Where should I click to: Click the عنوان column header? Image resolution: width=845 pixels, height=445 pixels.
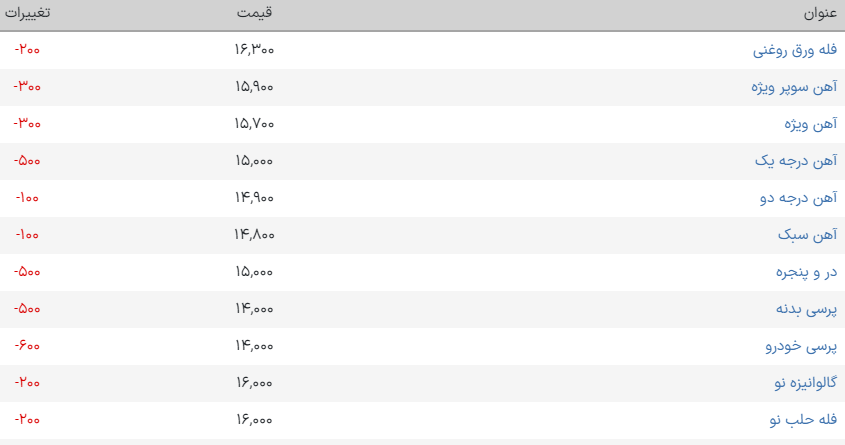click(820, 14)
